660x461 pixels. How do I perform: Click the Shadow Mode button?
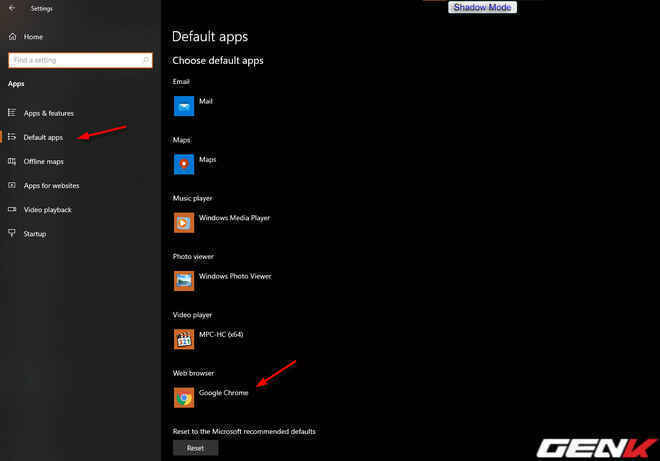pos(482,7)
